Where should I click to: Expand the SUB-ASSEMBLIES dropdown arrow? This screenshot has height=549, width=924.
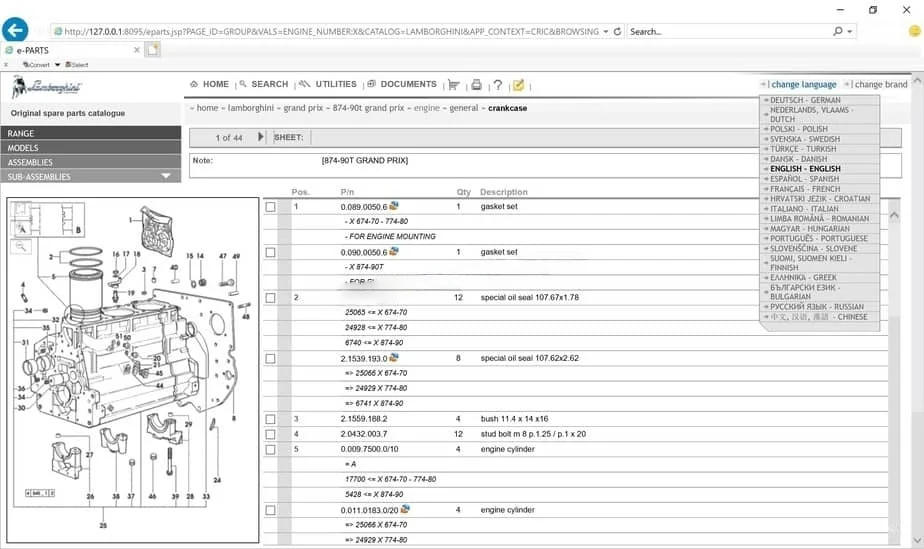166,176
